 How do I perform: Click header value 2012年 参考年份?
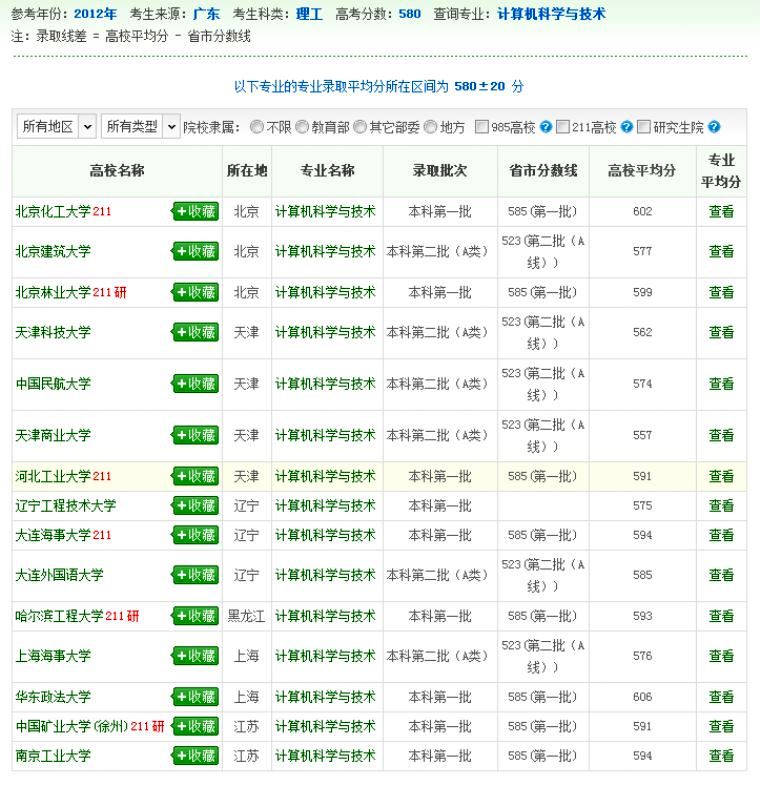(95, 14)
